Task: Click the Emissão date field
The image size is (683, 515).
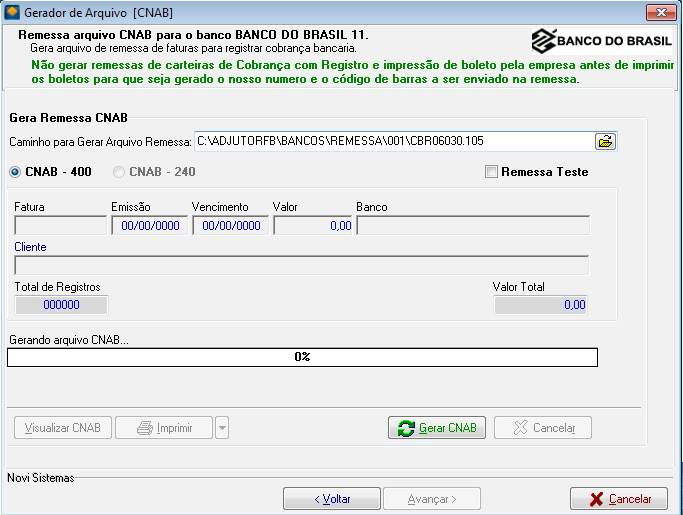Action: pos(149,226)
